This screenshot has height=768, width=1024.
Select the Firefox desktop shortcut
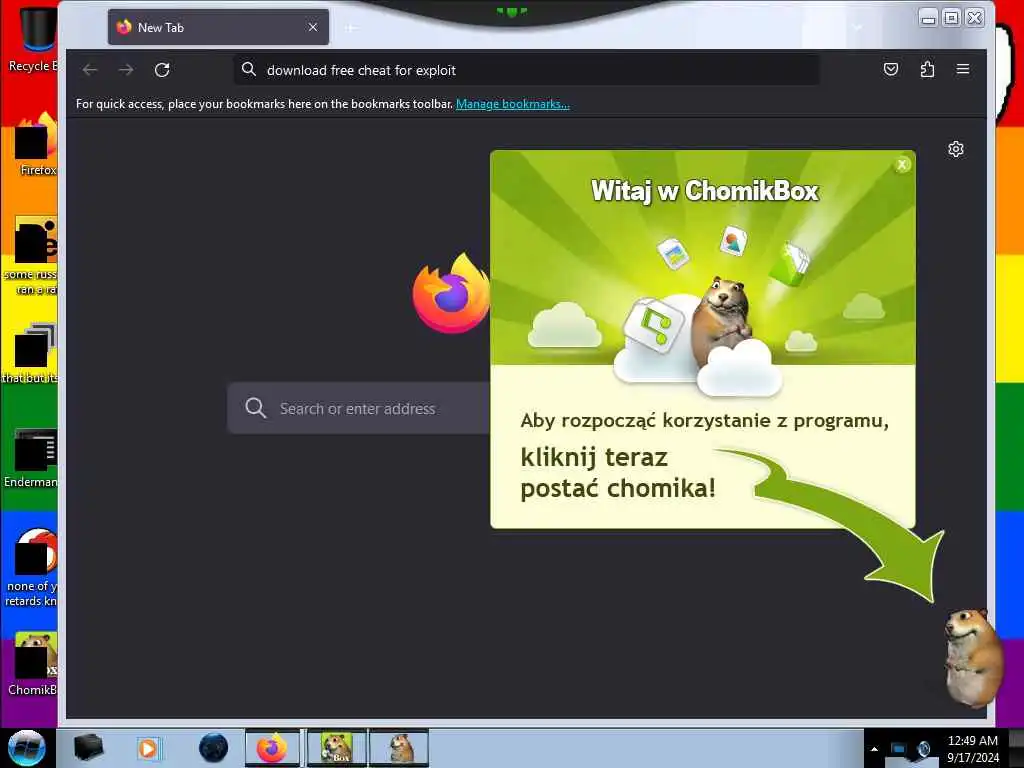click(x=36, y=145)
